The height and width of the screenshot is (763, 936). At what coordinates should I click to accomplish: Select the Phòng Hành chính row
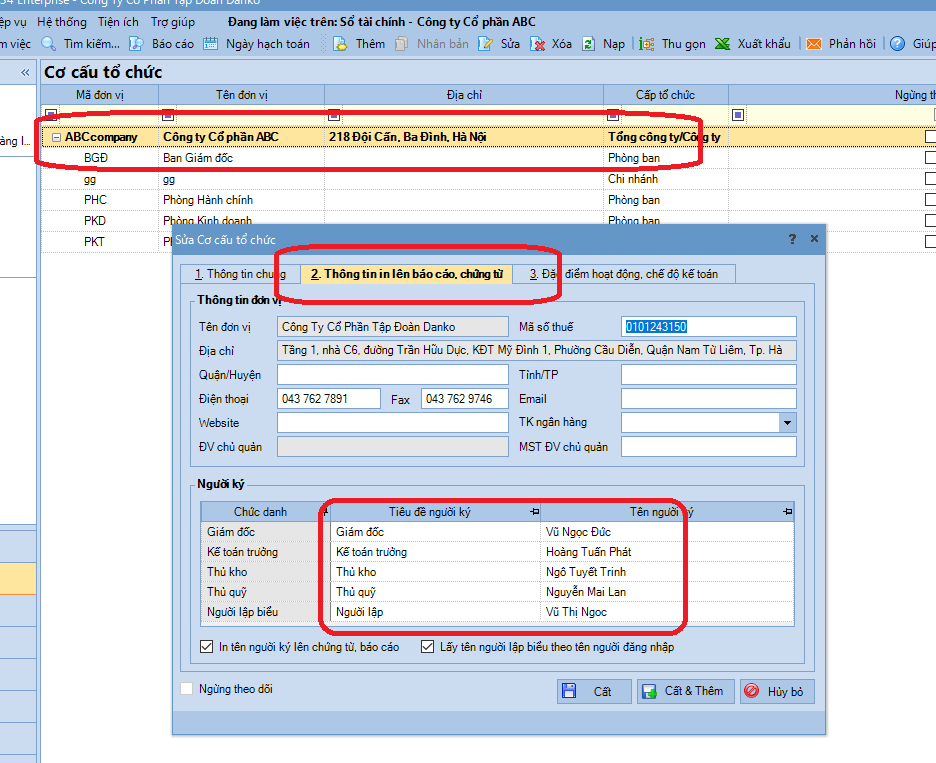click(x=488, y=199)
